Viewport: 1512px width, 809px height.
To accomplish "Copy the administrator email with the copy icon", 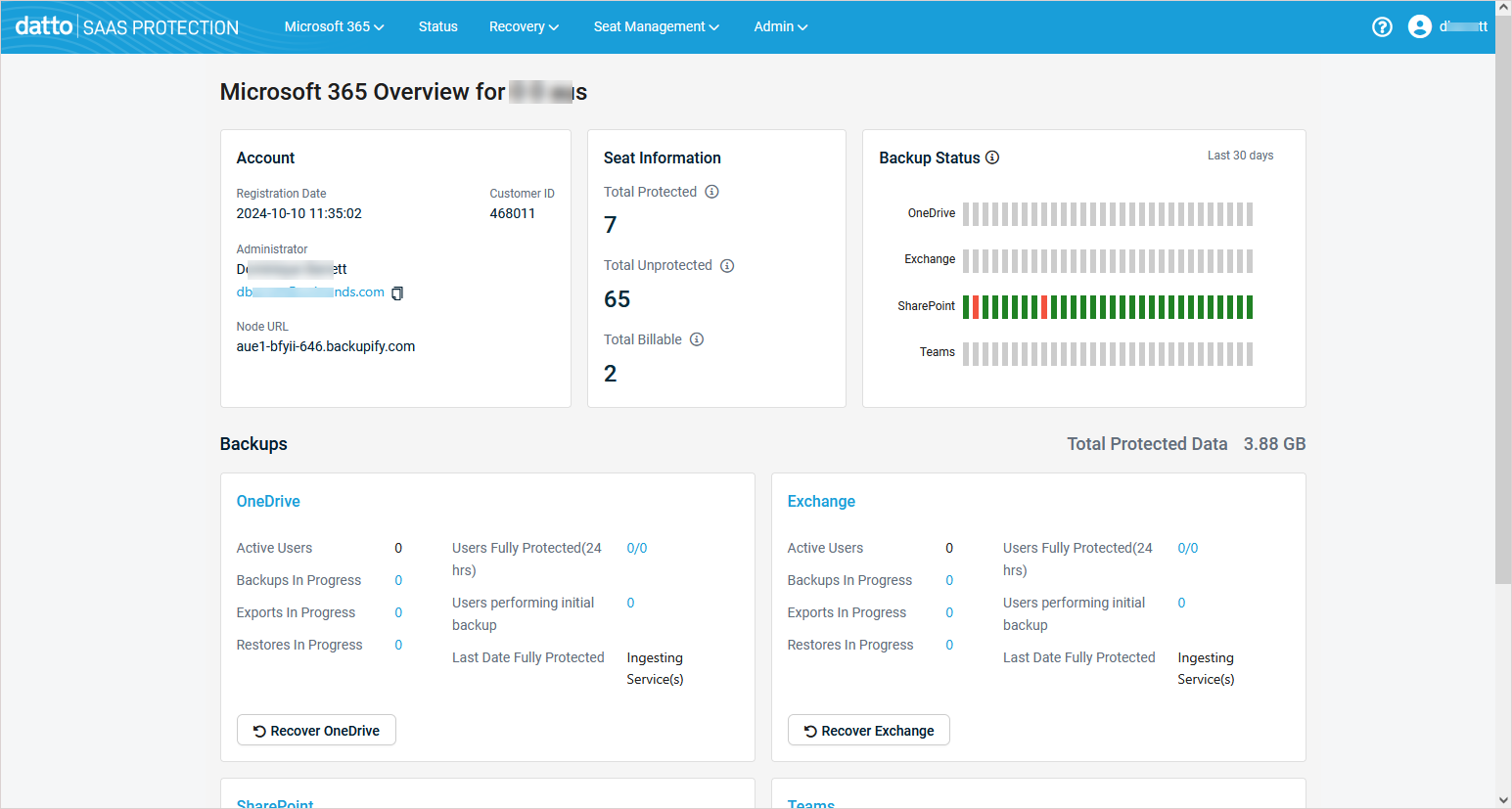I will (x=397, y=293).
